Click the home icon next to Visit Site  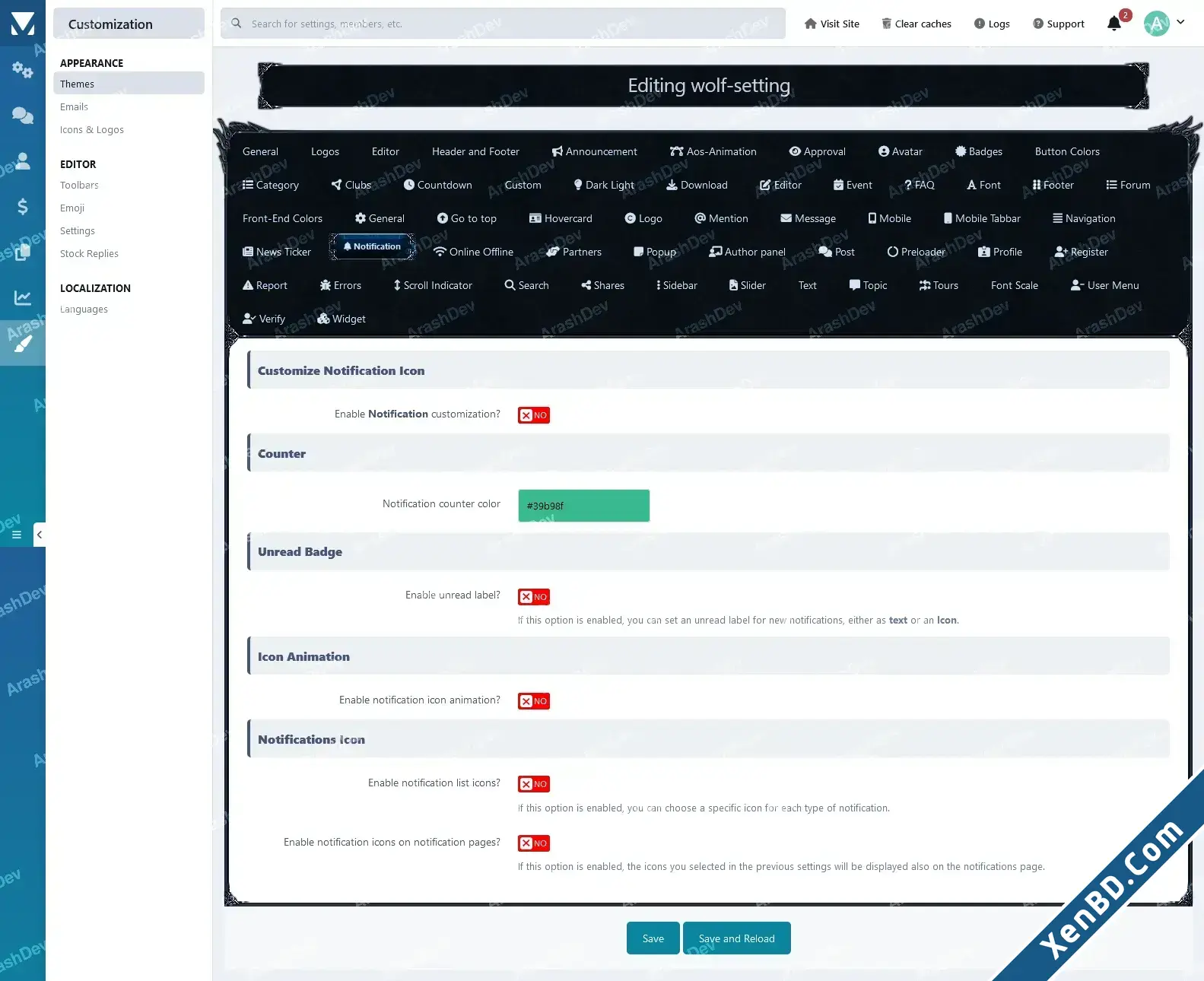coord(811,24)
